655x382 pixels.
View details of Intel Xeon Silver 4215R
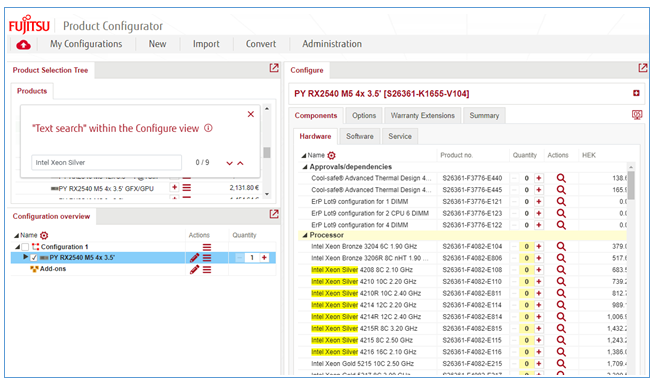(561, 329)
